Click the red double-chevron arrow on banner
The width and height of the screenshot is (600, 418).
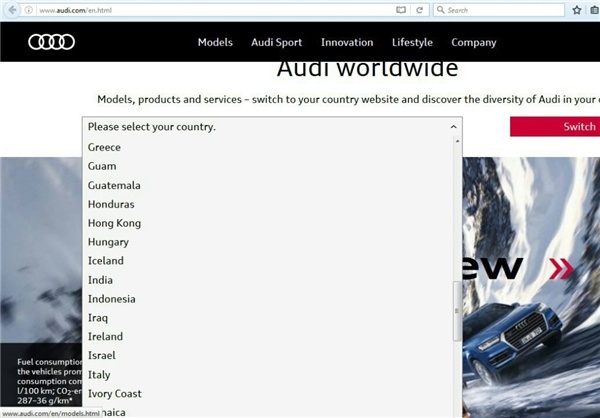click(561, 268)
